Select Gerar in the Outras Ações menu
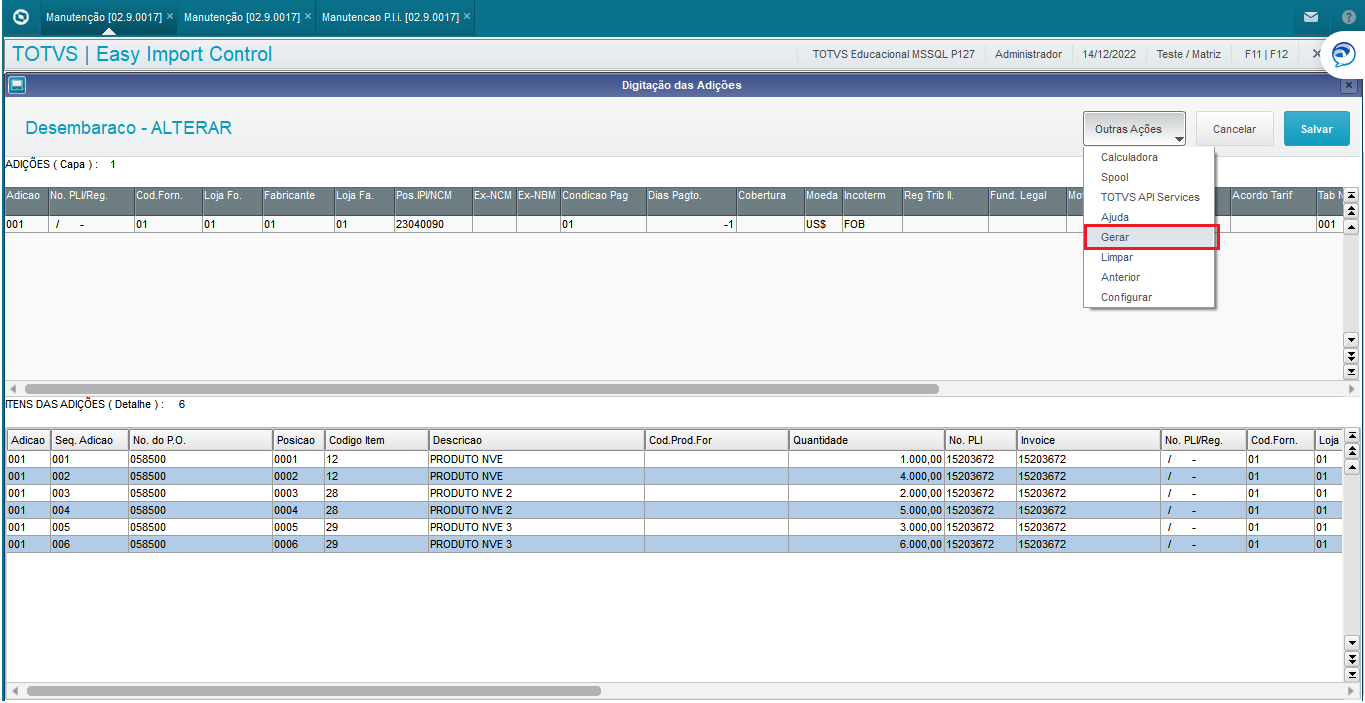The height and width of the screenshot is (703, 1365). click(x=1151, y=237)
